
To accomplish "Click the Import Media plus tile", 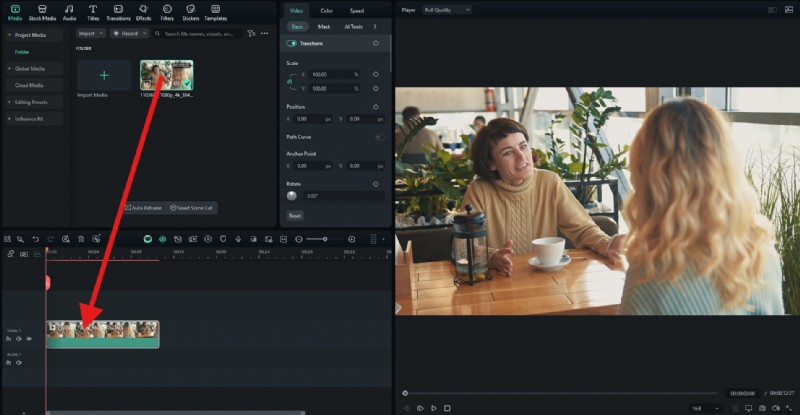I will 104,75.
